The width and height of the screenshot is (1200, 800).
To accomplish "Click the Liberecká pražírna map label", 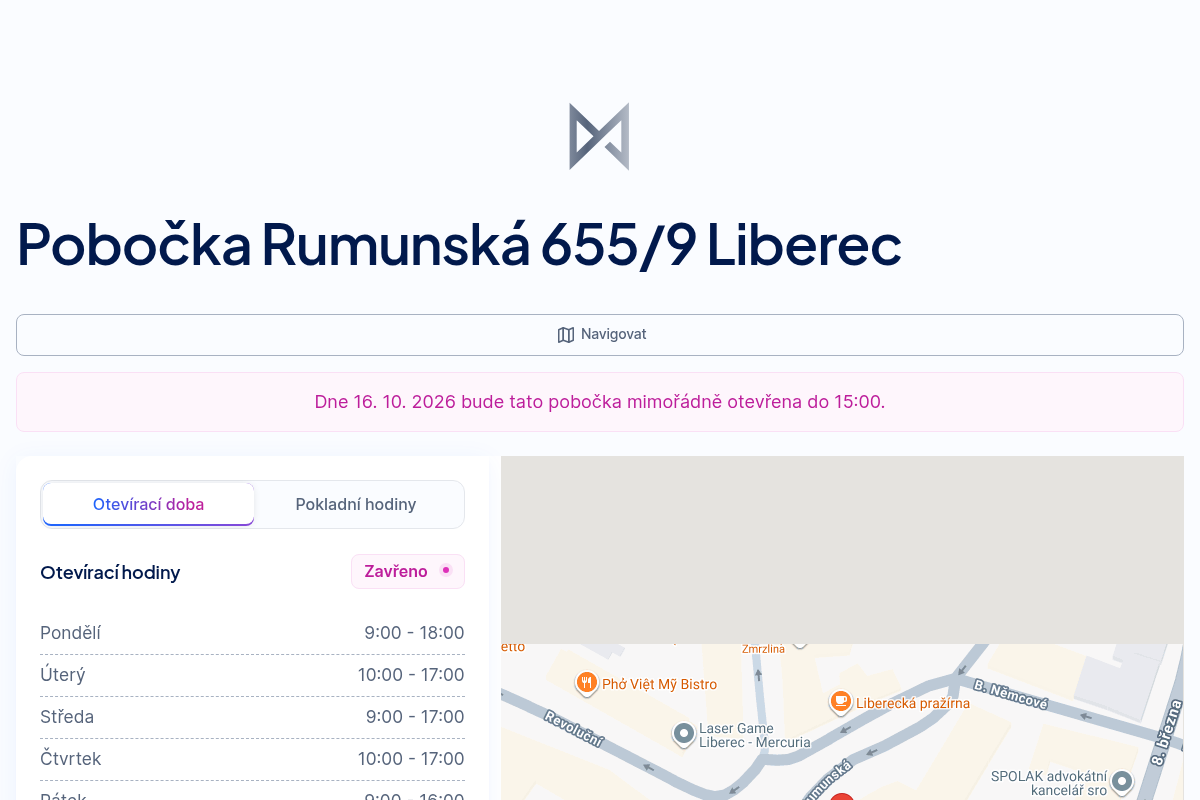I will 913,703.
